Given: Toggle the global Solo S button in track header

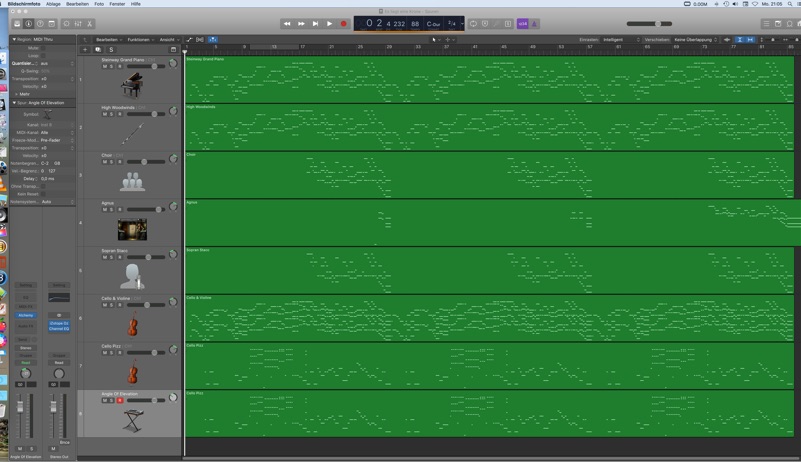Looking at the screenshot, I should click(x=111, y=50).
